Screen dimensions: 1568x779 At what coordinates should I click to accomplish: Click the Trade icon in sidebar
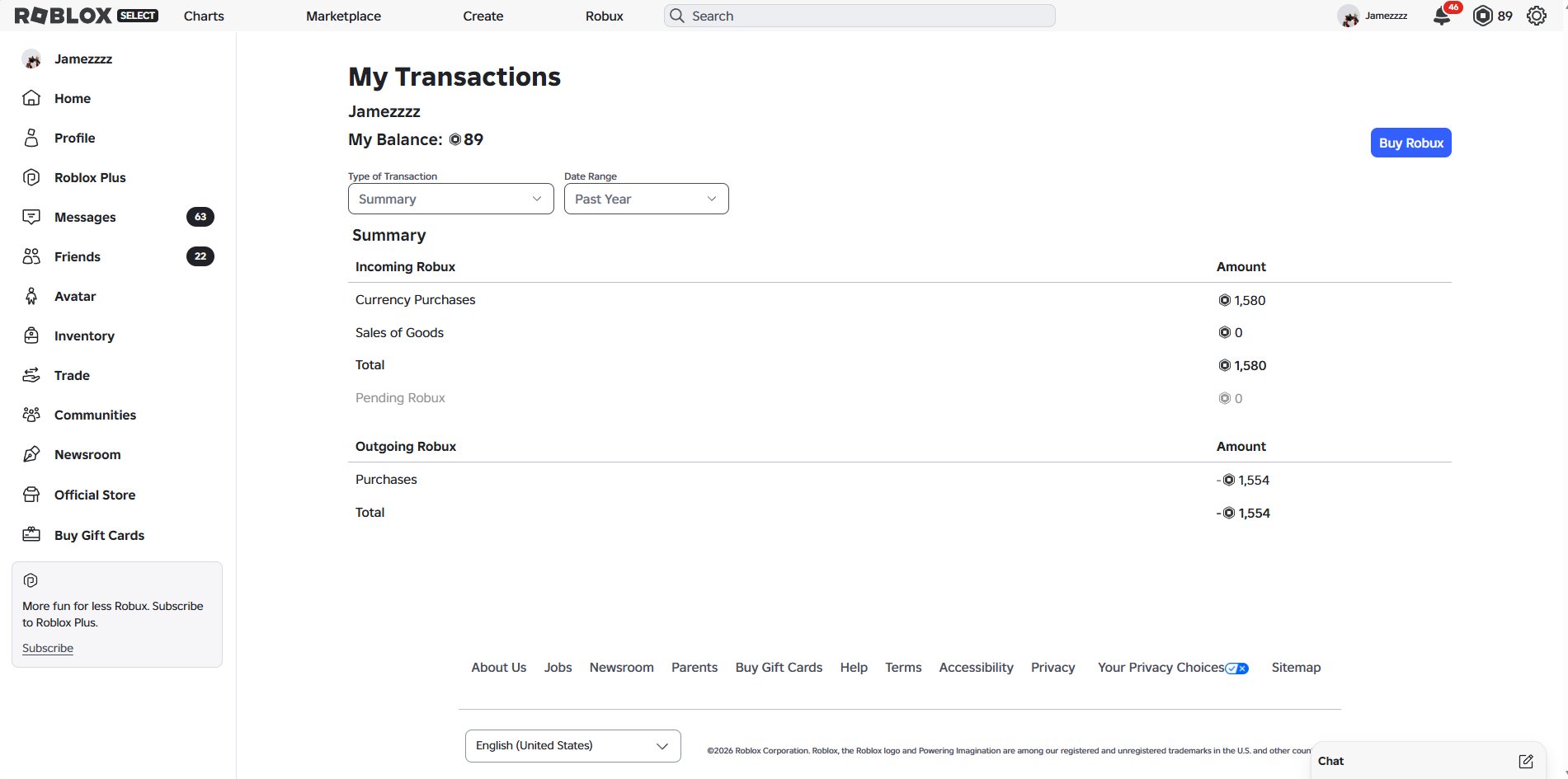click(31, 375)
